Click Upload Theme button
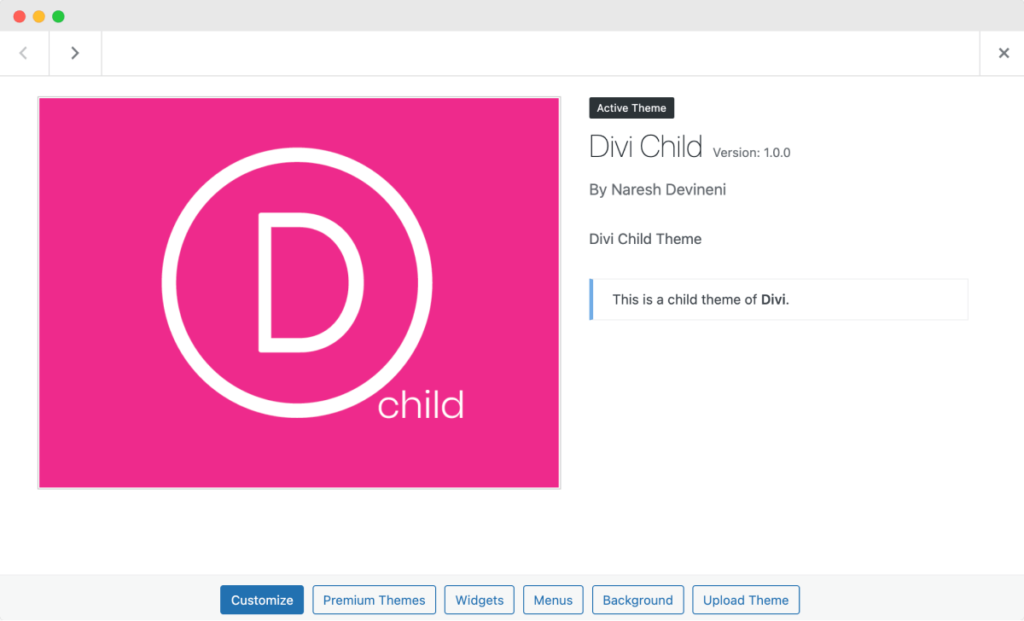 click(746, 599)
